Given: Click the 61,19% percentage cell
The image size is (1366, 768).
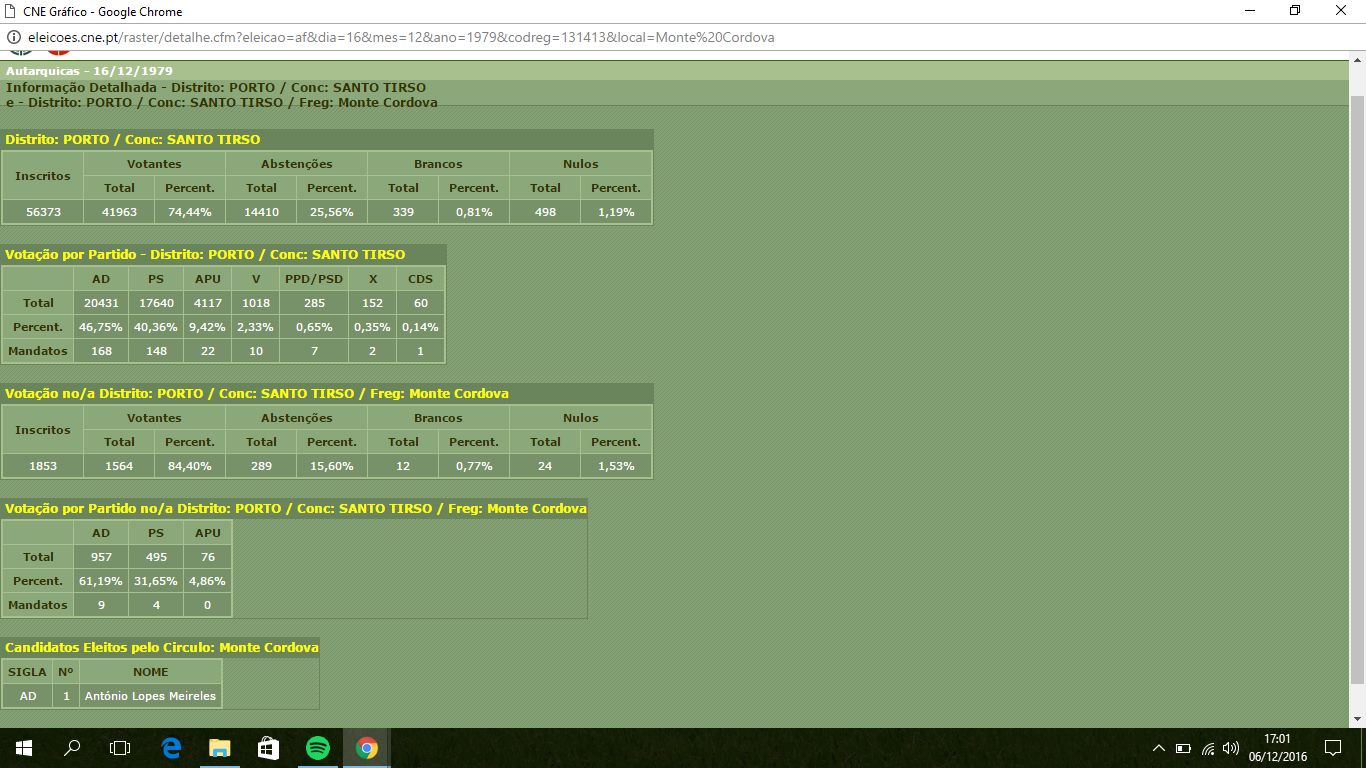Looking at the screenshot, I should tap(101, 581).
